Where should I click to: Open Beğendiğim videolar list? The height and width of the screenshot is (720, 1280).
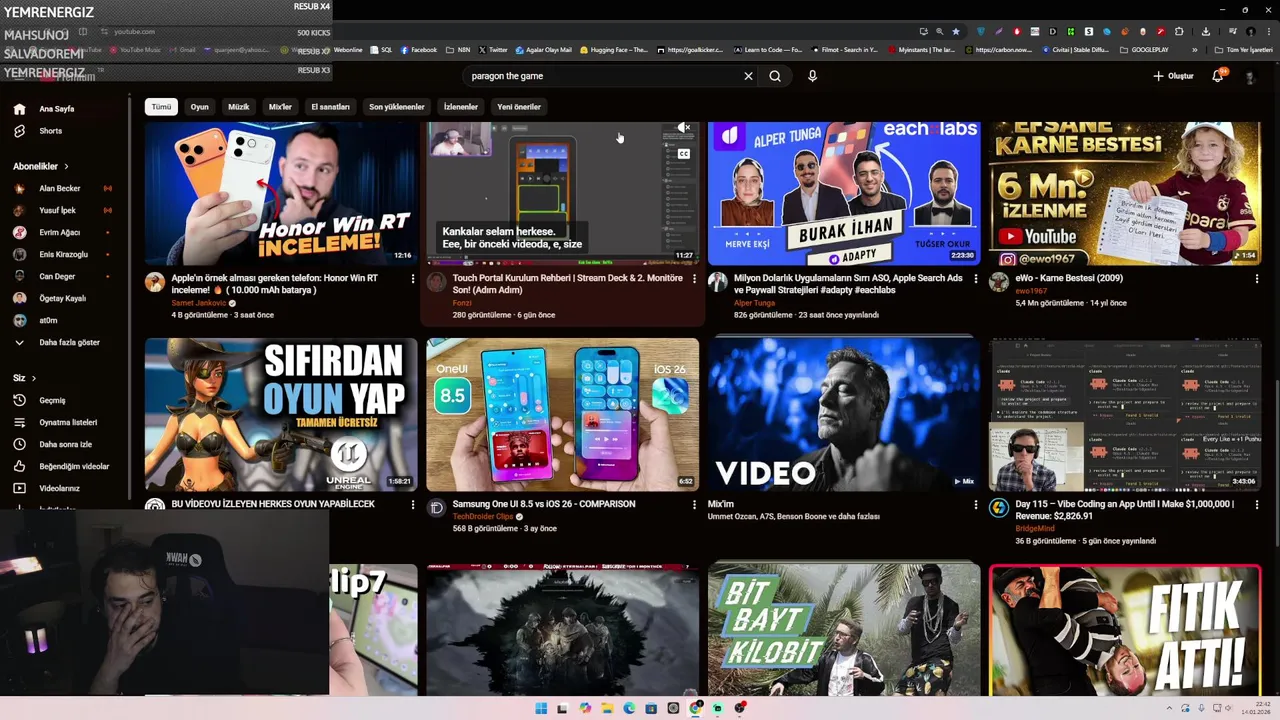click(66, 466)
